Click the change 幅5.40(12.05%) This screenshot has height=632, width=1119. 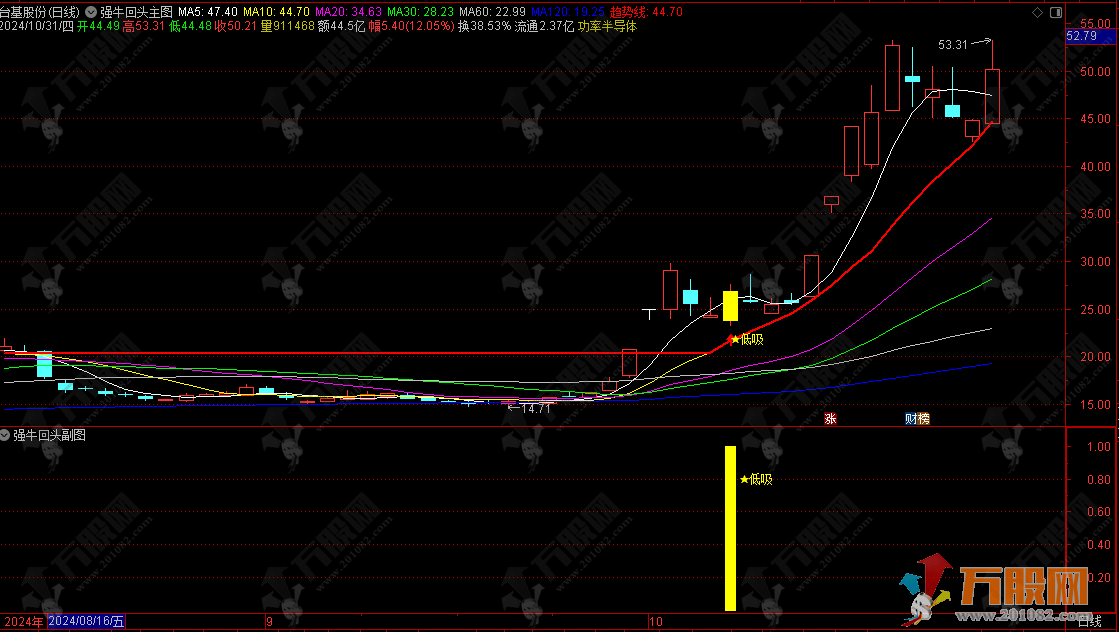click(411, 26)
